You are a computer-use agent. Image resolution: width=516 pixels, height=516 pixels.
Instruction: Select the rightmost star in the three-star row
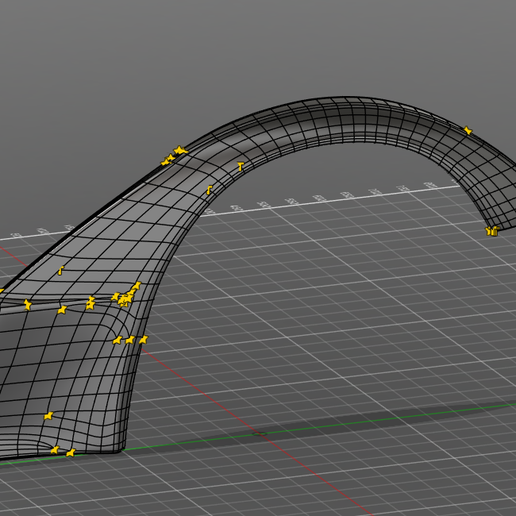pyautogui.click(x=143, y=340)
